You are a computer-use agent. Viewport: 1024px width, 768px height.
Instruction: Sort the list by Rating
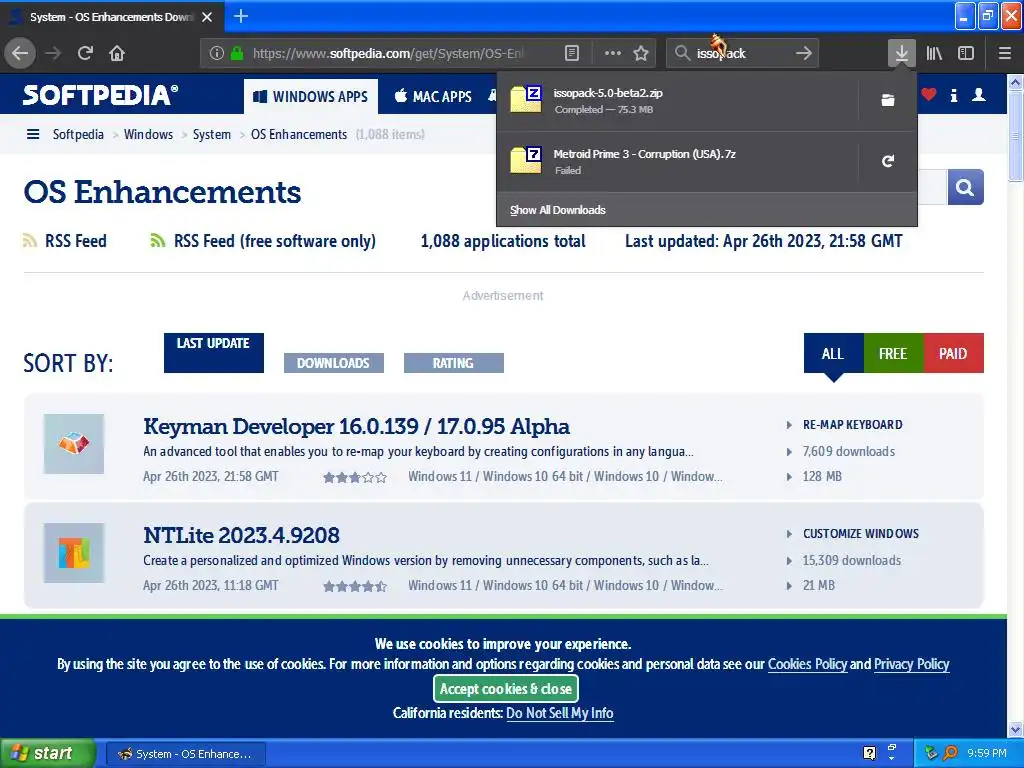(453, 363)
